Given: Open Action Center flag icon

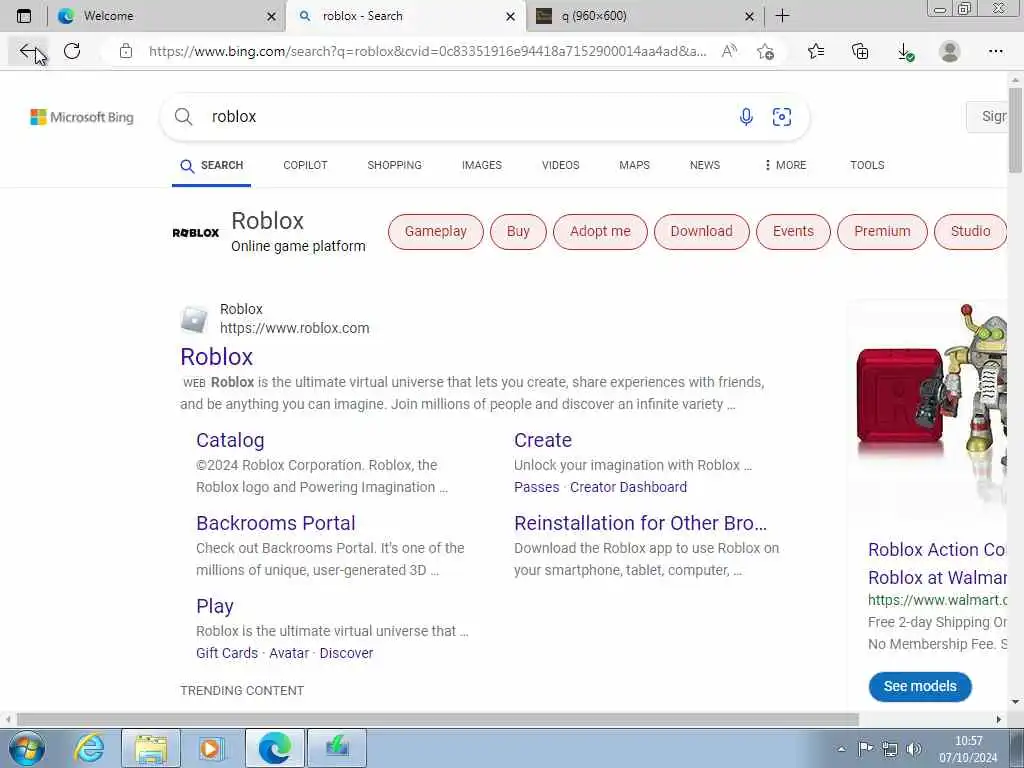Looking at the screenshot, I should coord(865,748).
